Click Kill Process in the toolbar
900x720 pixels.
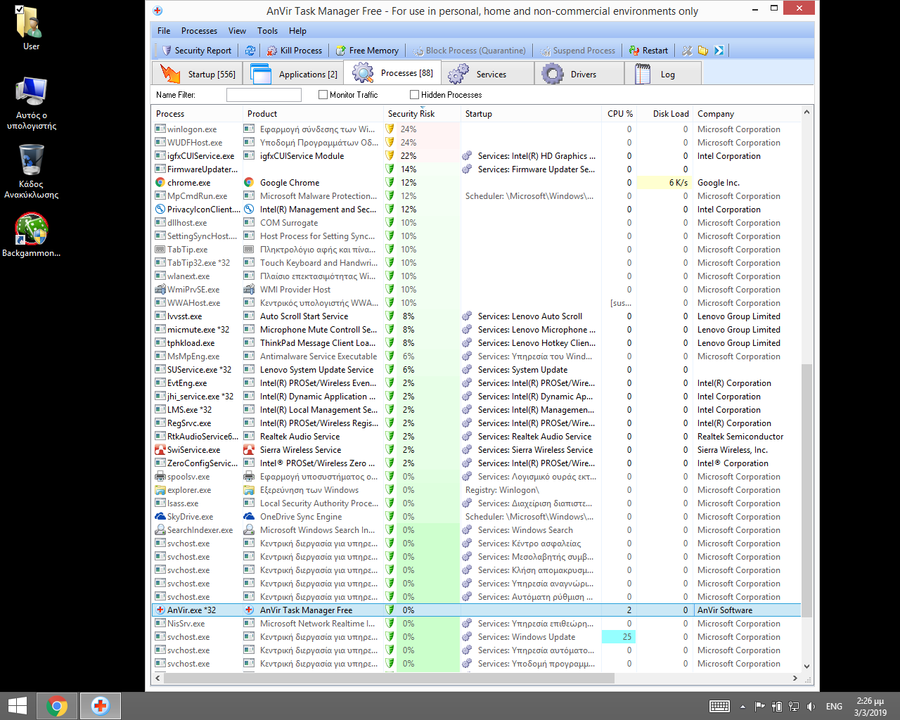click(x=294, y=51)
